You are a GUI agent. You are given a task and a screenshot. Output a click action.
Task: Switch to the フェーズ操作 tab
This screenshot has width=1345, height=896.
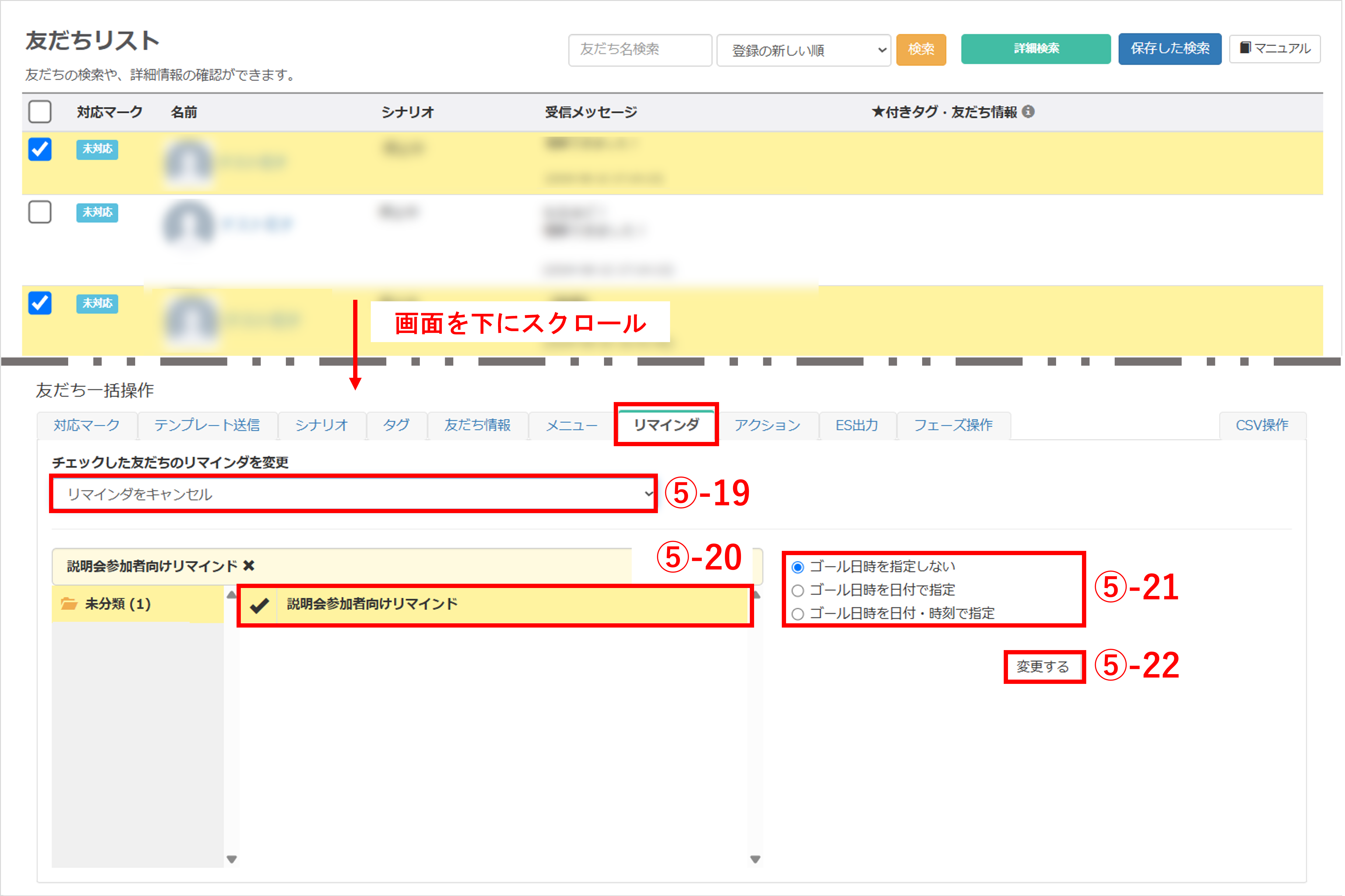point(953,425)
